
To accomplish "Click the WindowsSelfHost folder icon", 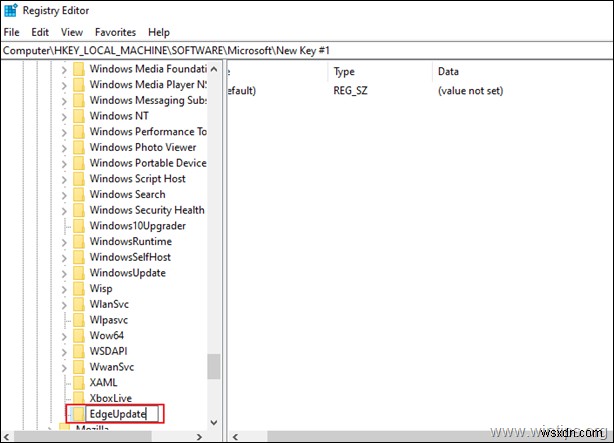I will coord(79,257).
